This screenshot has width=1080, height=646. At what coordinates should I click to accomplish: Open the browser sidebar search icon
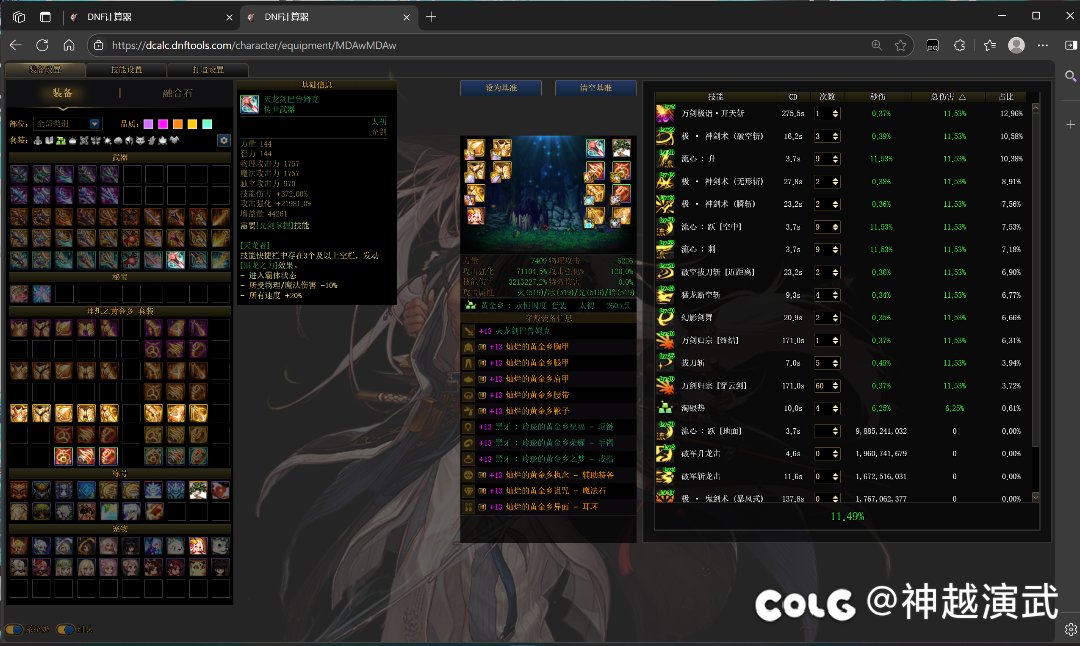click(x=1070, y=76)
